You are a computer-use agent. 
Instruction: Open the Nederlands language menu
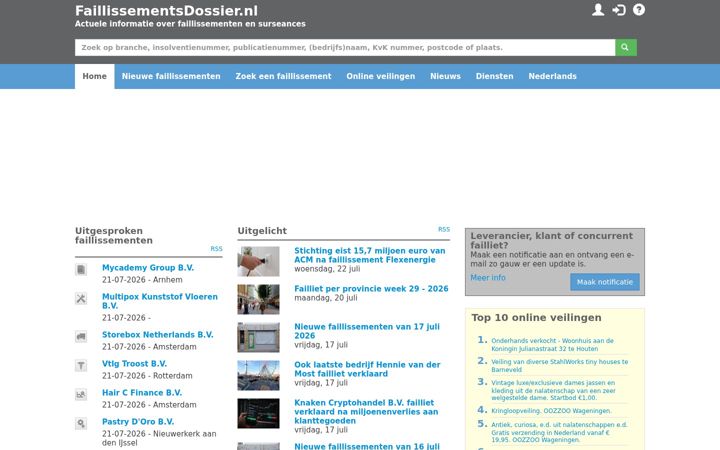[552, 76]
